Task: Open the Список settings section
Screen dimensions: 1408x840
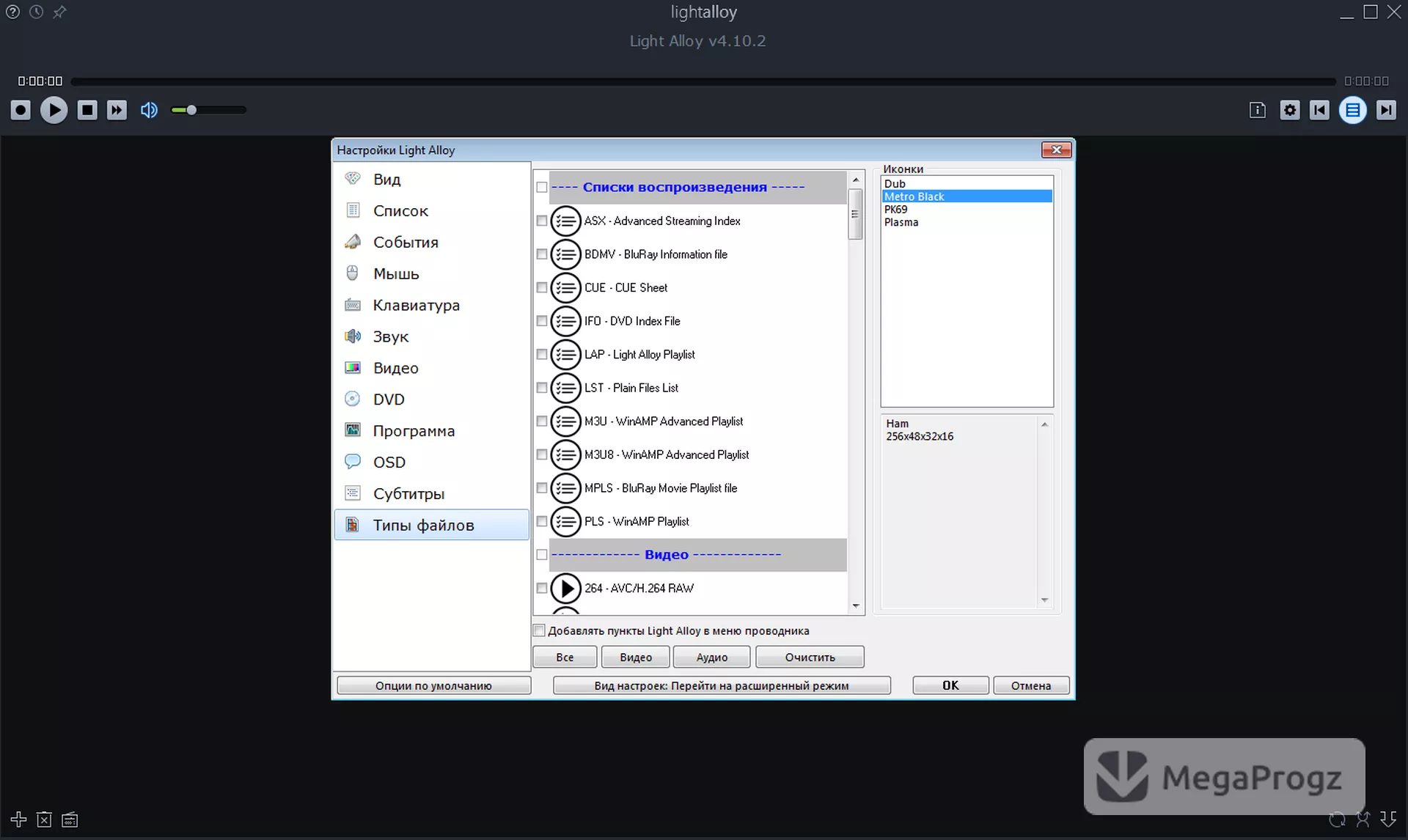Action: (x=431, y=211)
